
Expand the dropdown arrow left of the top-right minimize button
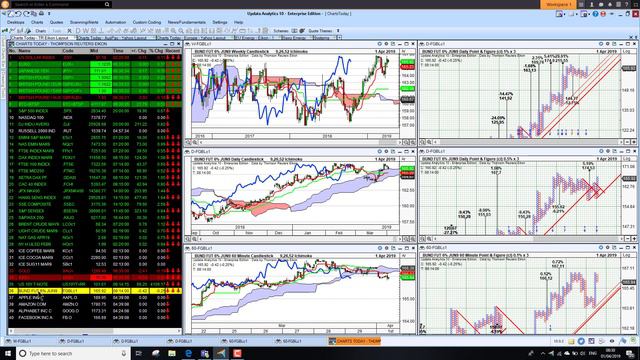click(x=611, y=14)
